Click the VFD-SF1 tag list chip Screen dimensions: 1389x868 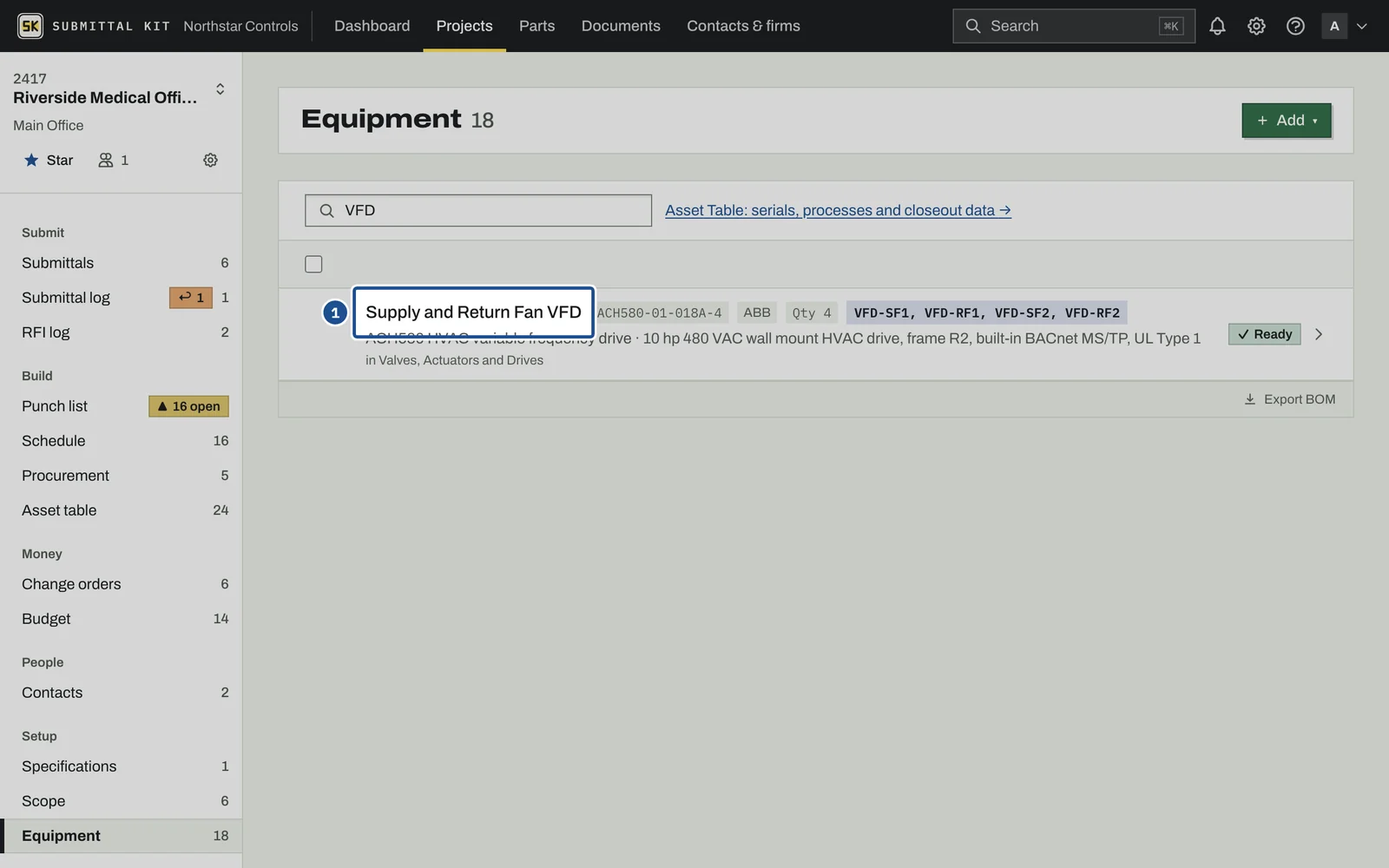coord(987,312)
